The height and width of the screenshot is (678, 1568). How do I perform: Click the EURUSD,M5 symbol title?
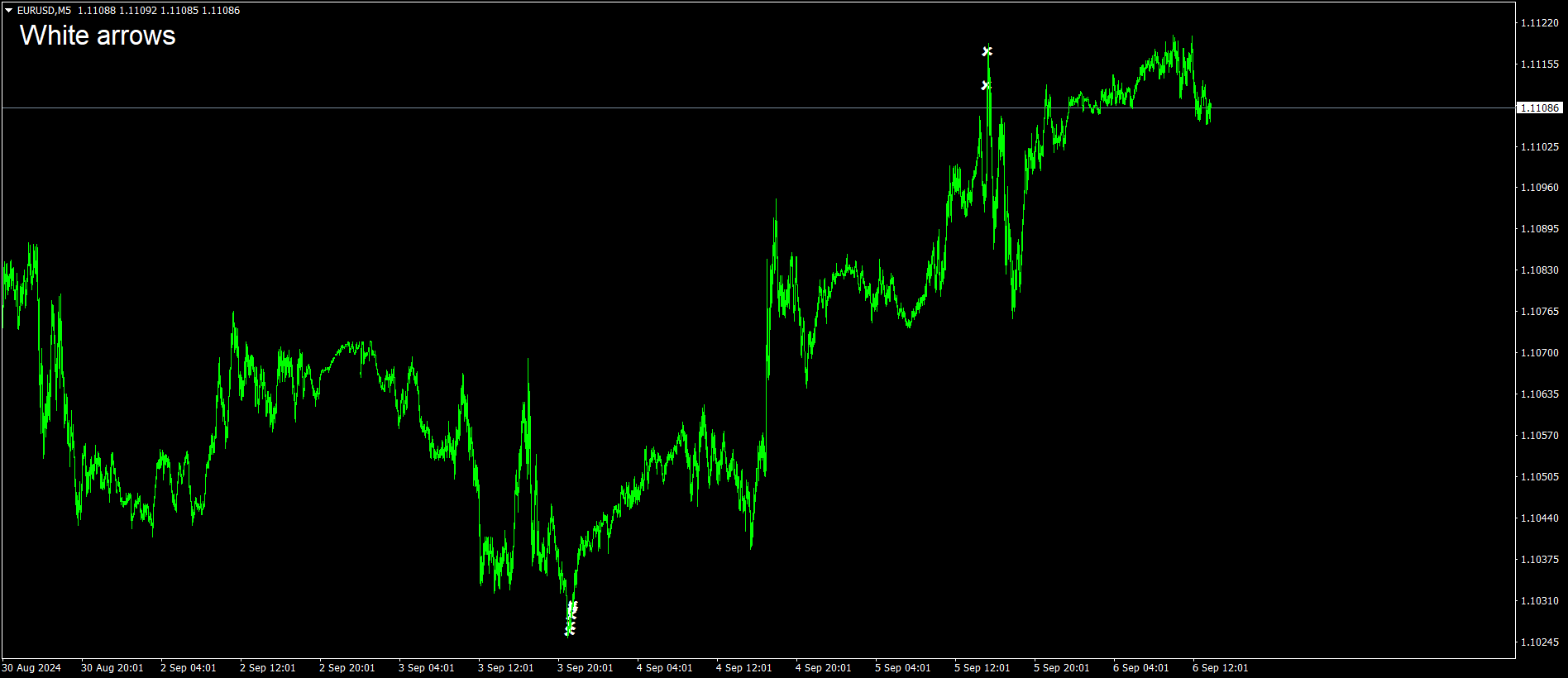point(44,11)
